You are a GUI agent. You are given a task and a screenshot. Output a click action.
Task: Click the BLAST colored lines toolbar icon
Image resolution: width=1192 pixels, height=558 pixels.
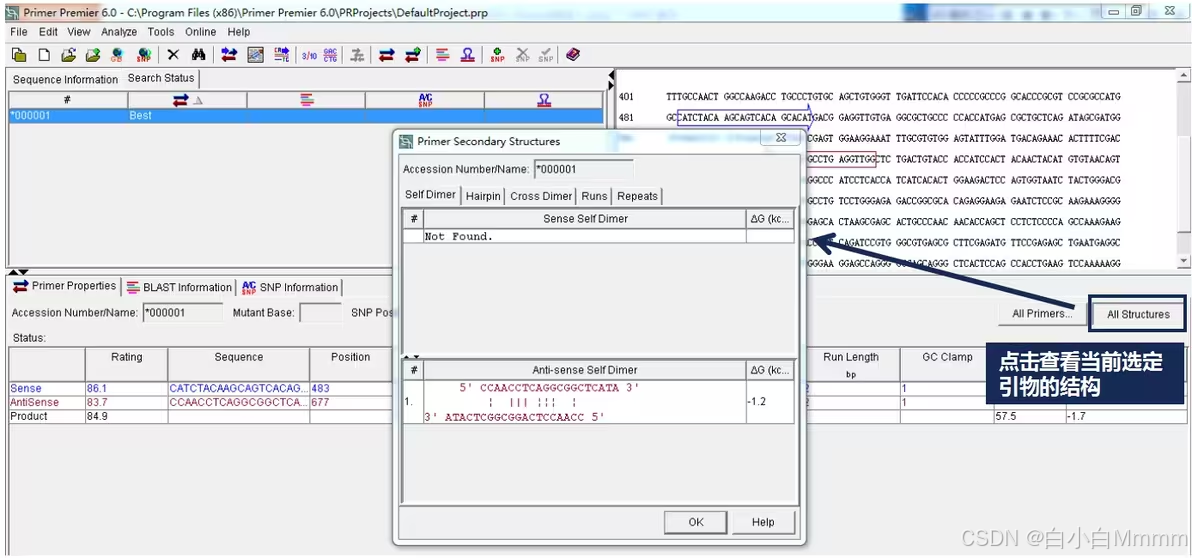coord(442,55)
